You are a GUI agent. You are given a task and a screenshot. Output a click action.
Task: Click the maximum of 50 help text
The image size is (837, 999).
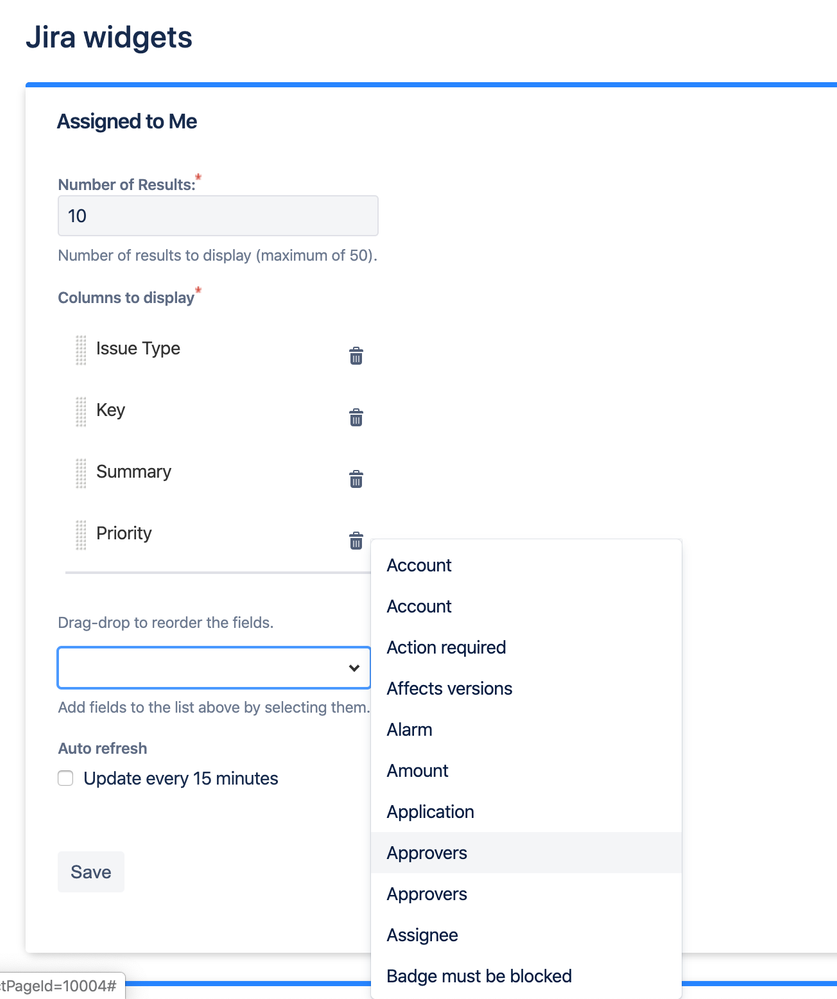pos(218,255)
